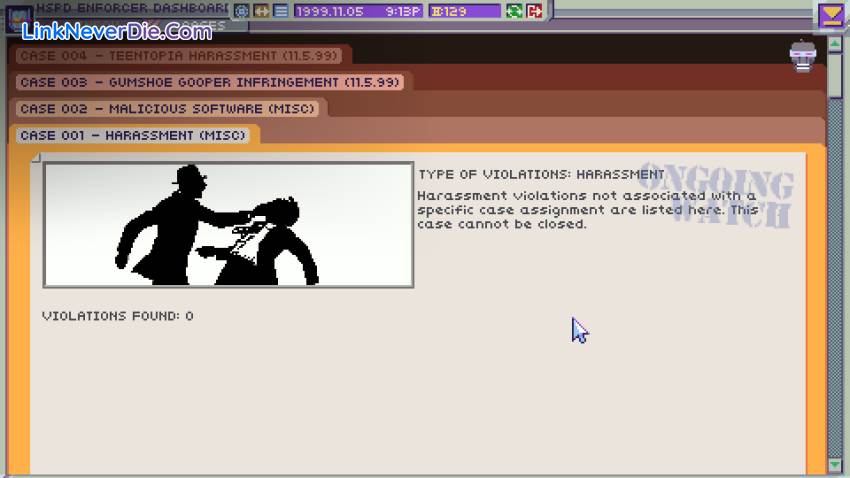The image size is (850, 478).
Task: Click the HSPD Enforcer Dashboard title
Action: click(132, 8)
